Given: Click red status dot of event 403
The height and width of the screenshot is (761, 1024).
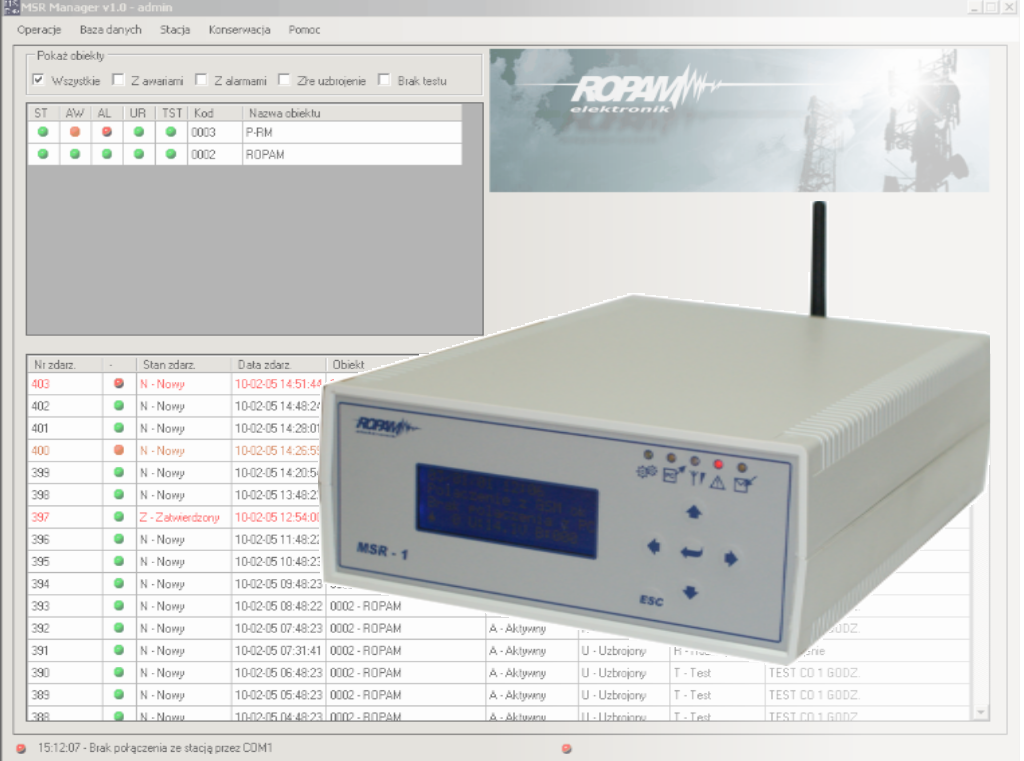Looking at the screenshot, I should 119,383.
